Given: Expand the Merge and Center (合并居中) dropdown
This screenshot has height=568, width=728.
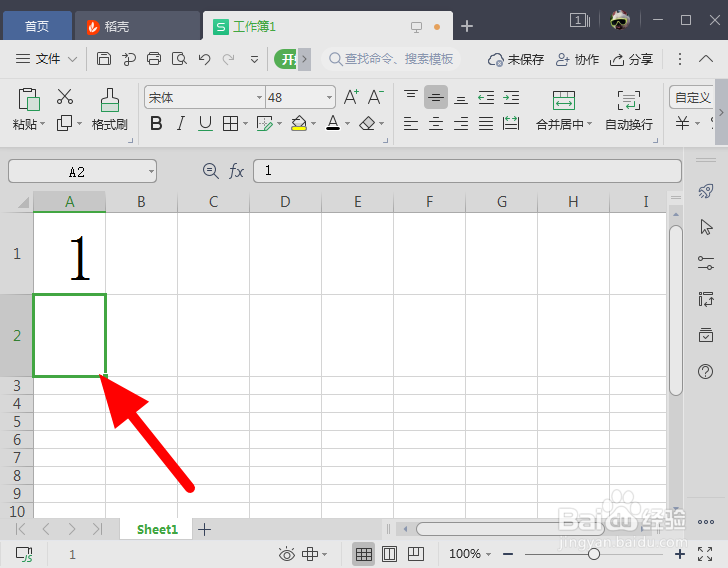Looking at the screenshot, I should (590, 124).
